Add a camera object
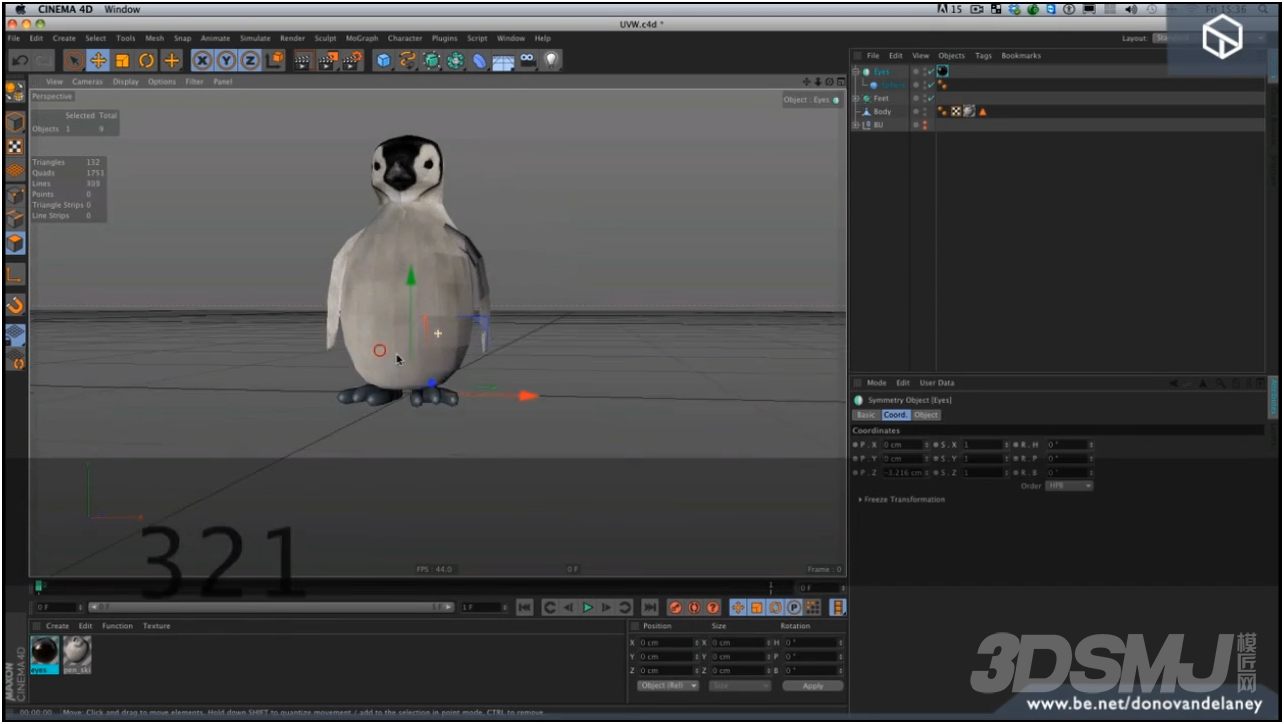This screenshot has height=724, width=1284. (527, 61)
